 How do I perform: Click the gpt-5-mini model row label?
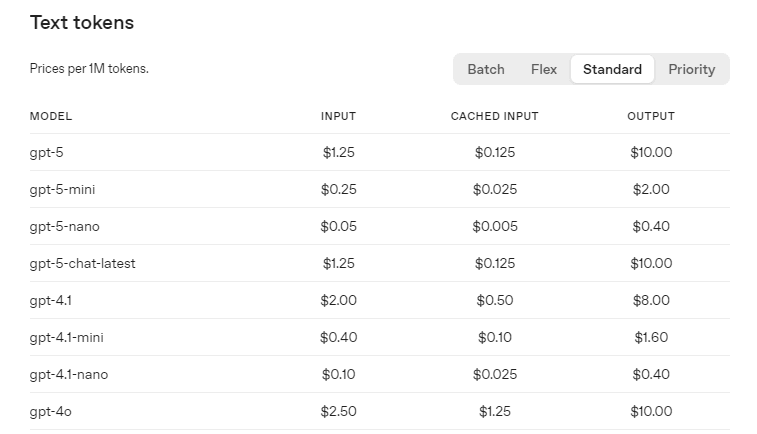(62, 189)
